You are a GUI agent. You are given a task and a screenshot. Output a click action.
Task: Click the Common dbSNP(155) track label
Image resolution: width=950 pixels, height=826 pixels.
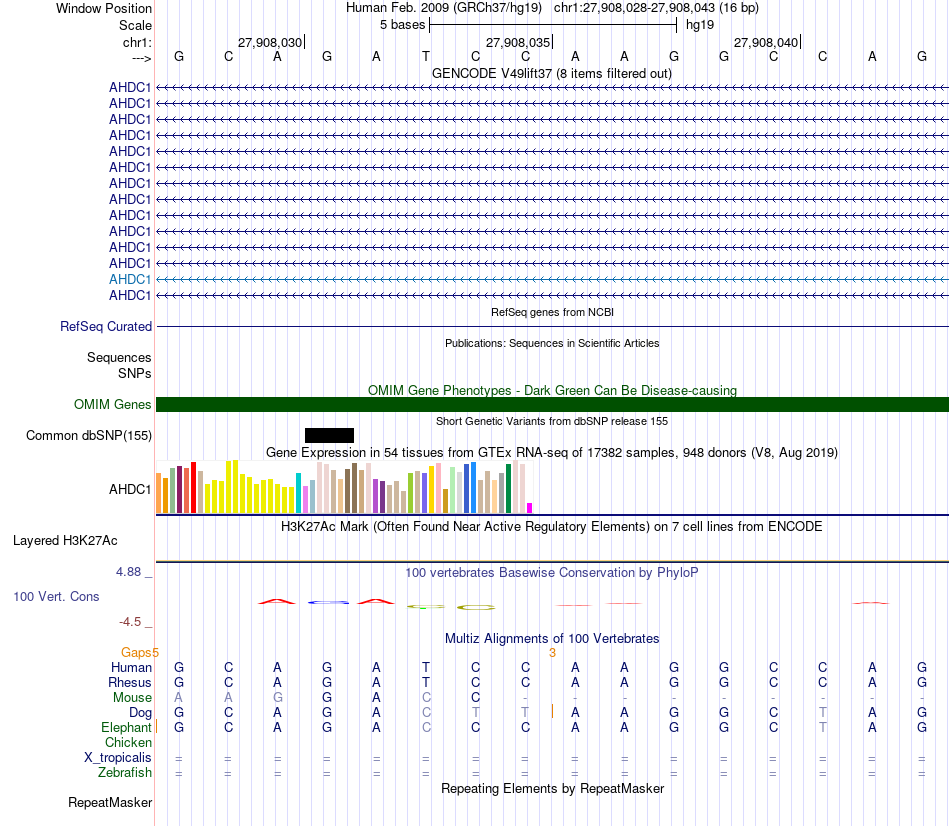(88, 436)
